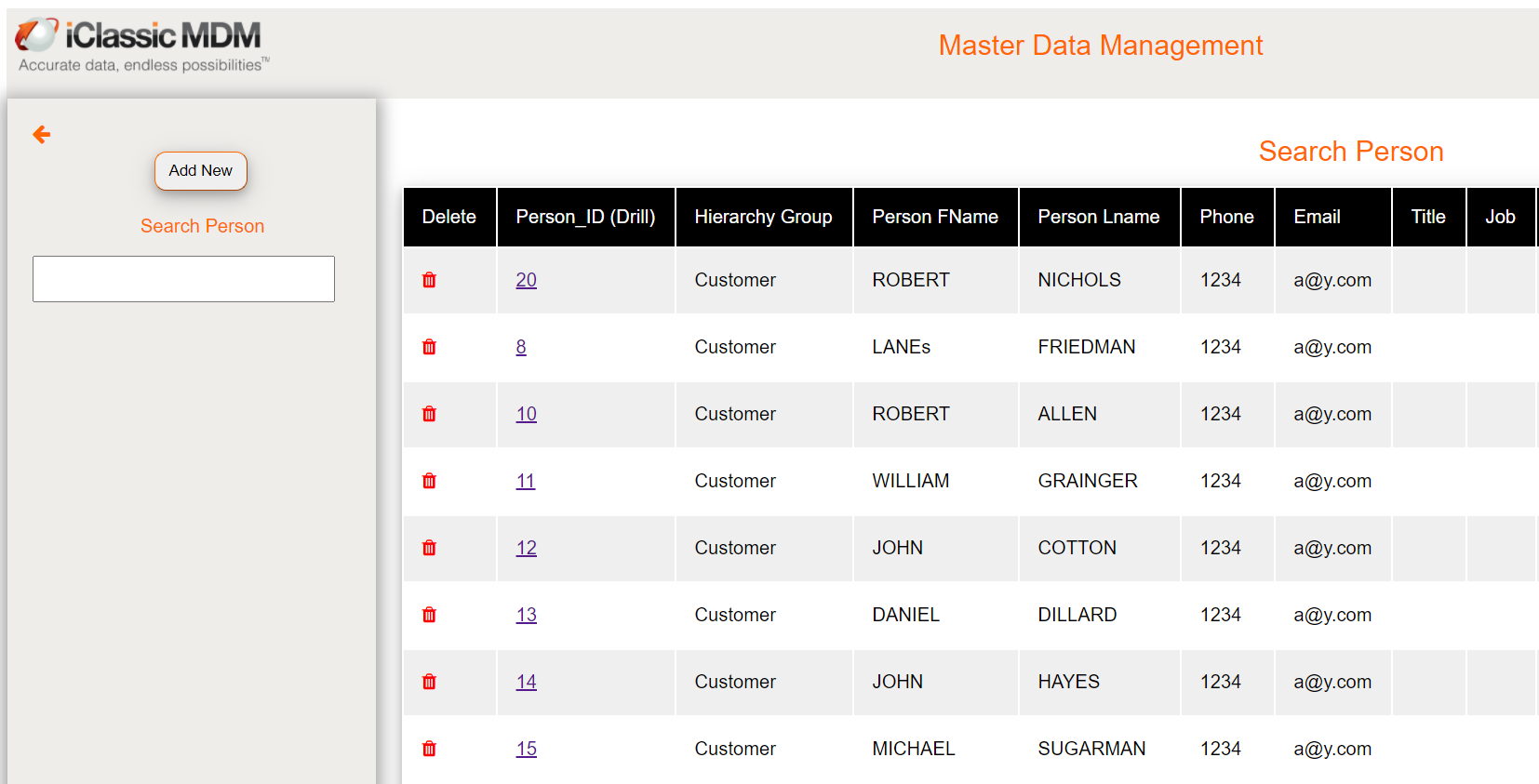Click the iClassic MDM logo
Viewport: 1539px width, 784px height.
141,45
